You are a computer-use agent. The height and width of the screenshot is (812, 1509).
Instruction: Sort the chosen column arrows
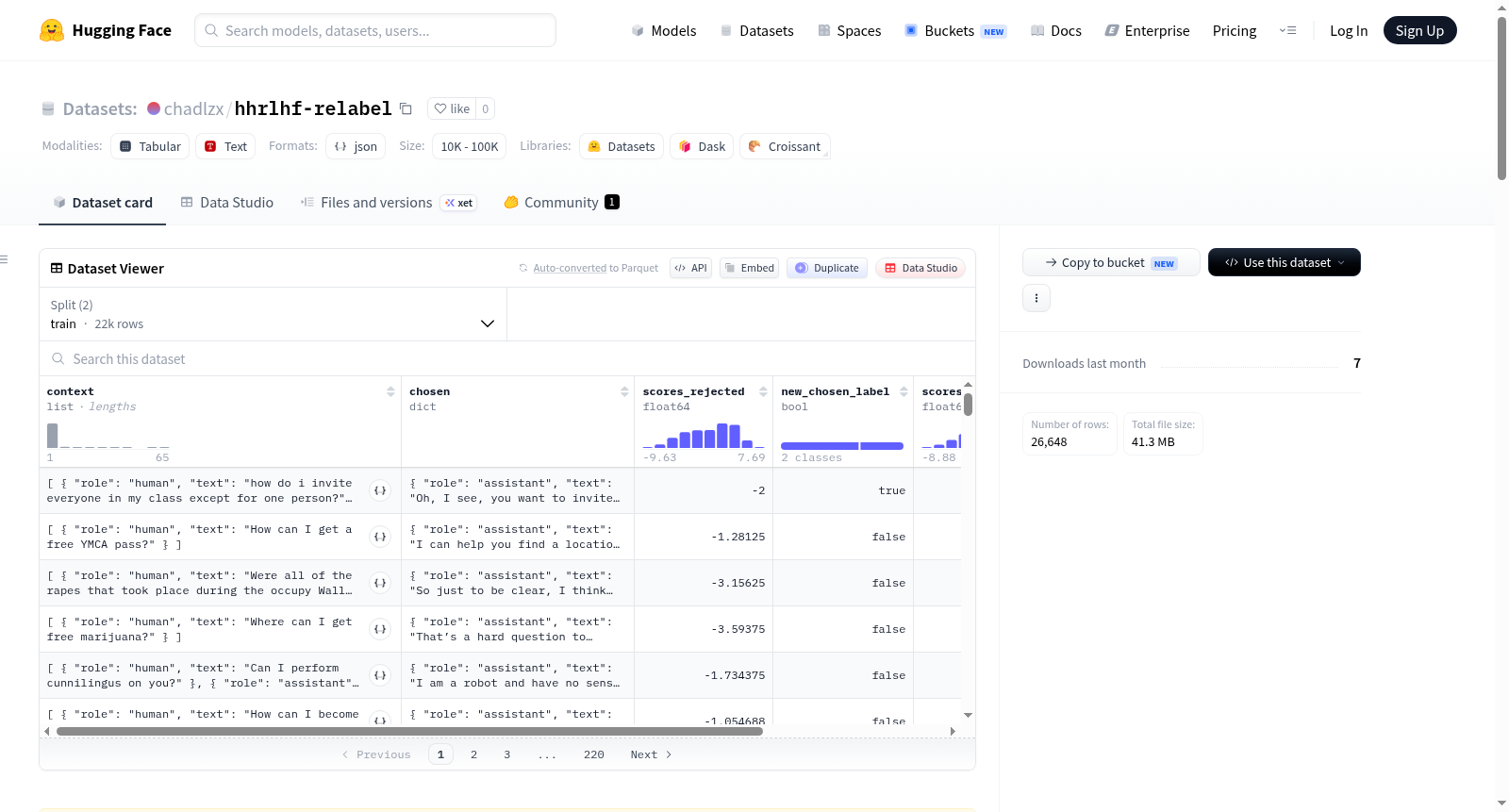coord(624,391)
